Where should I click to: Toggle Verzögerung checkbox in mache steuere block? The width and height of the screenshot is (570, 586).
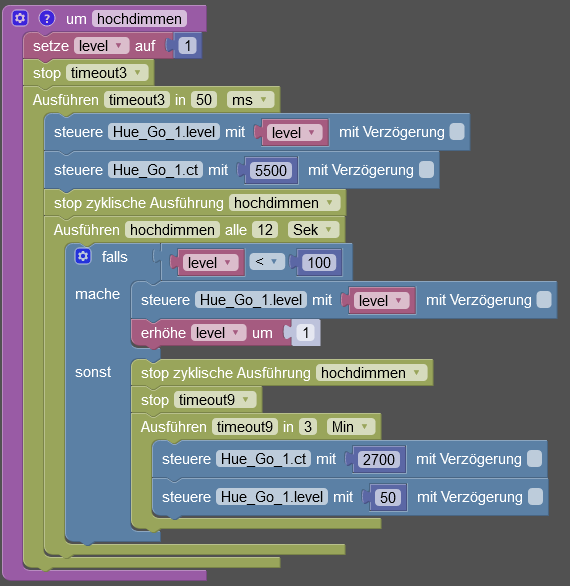544,300
